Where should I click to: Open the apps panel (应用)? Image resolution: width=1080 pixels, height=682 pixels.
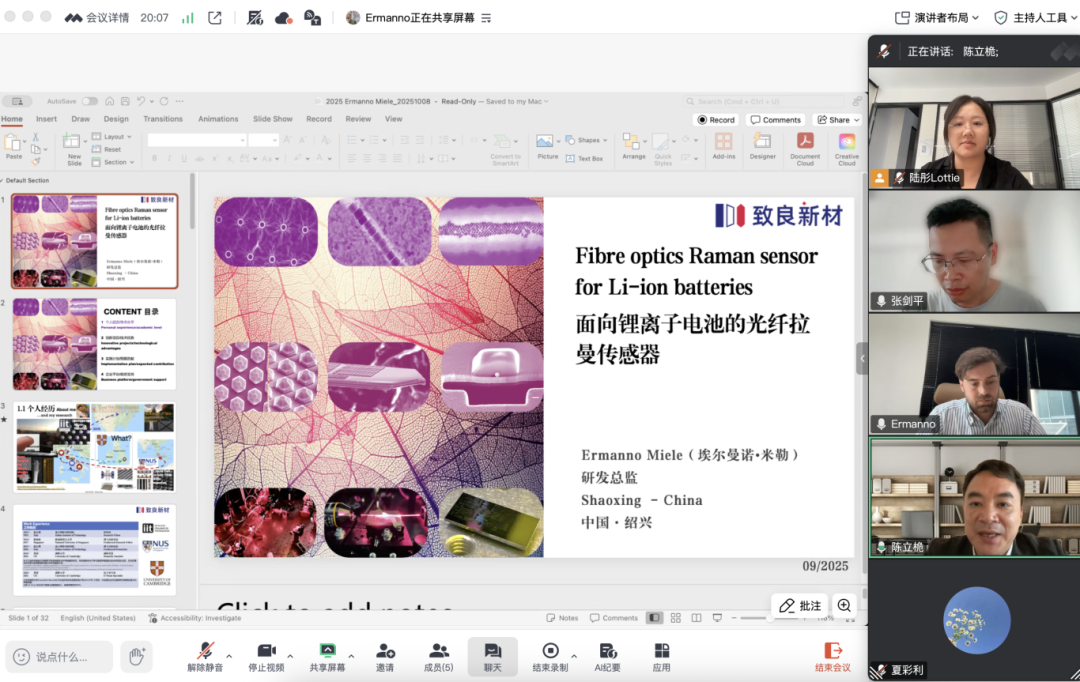(661, 655)
